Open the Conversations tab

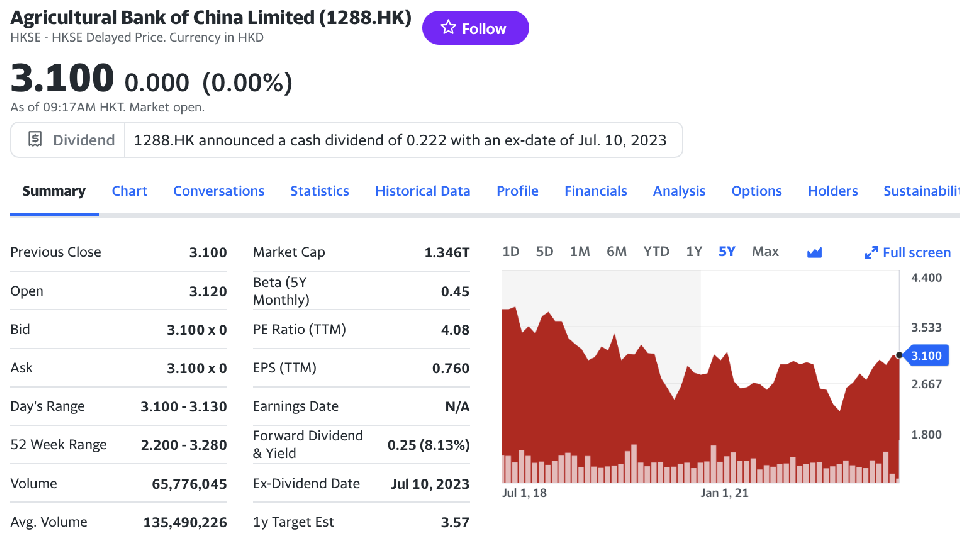point(219,191)
